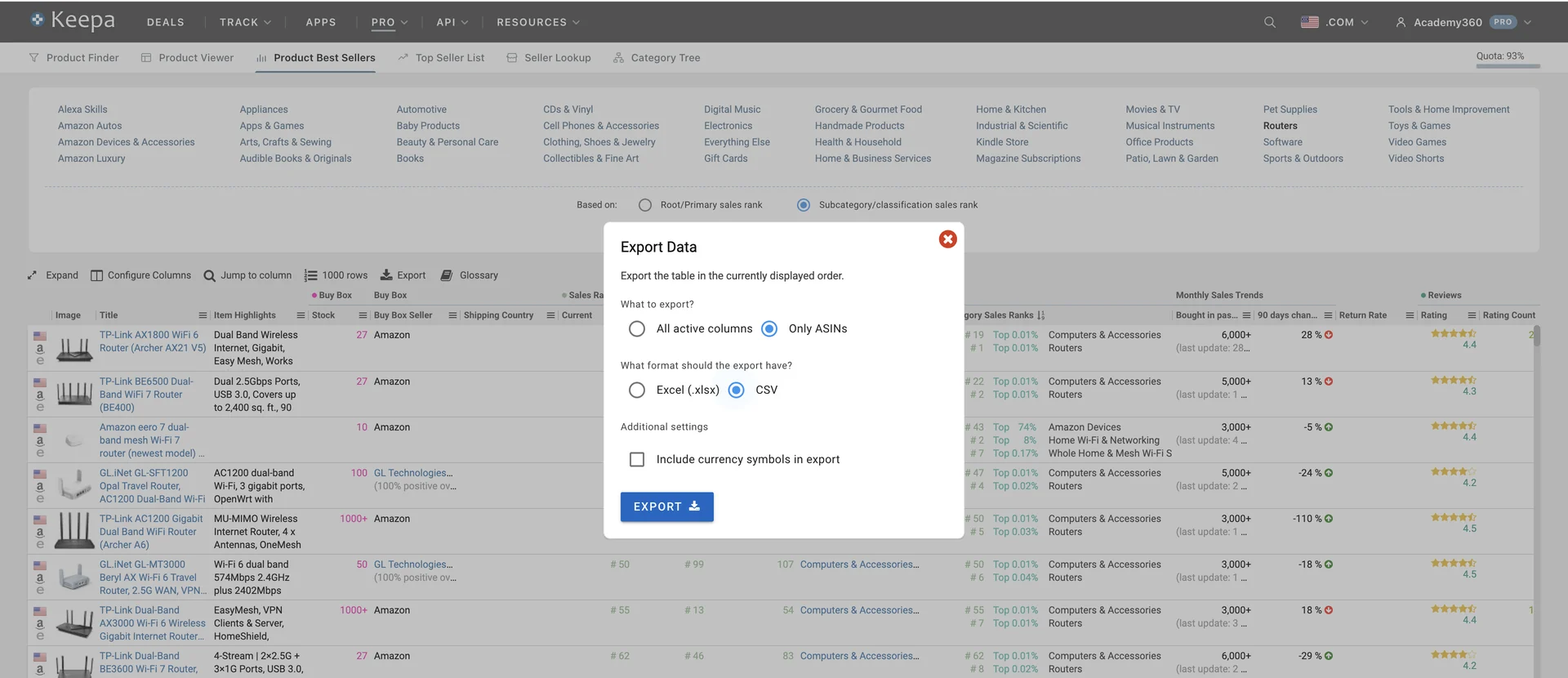
Task: Click the green -5 % trend icon
Action: click(x=1329, y=427)
